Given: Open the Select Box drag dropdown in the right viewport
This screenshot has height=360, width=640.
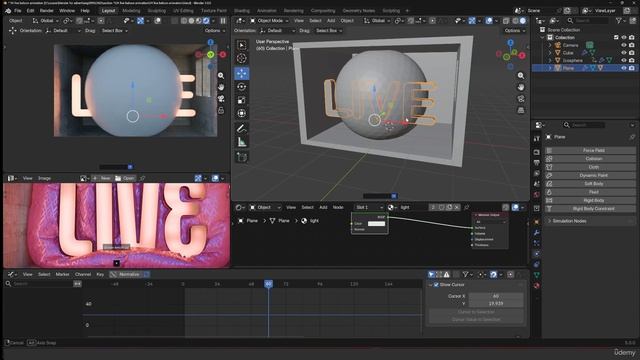Looking at the screenshot, I should tap(329, 31).
